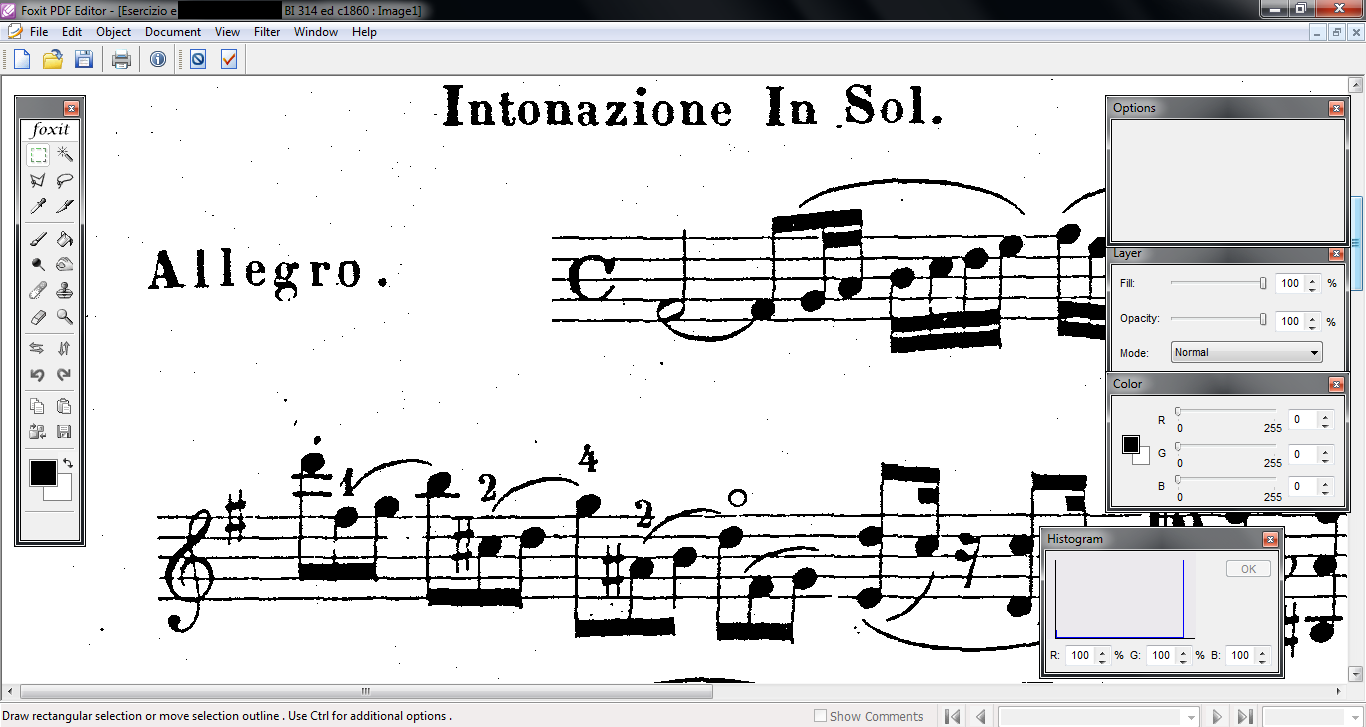
Task: Increase the B color value stepper
Action: [x=1325, y=482]
